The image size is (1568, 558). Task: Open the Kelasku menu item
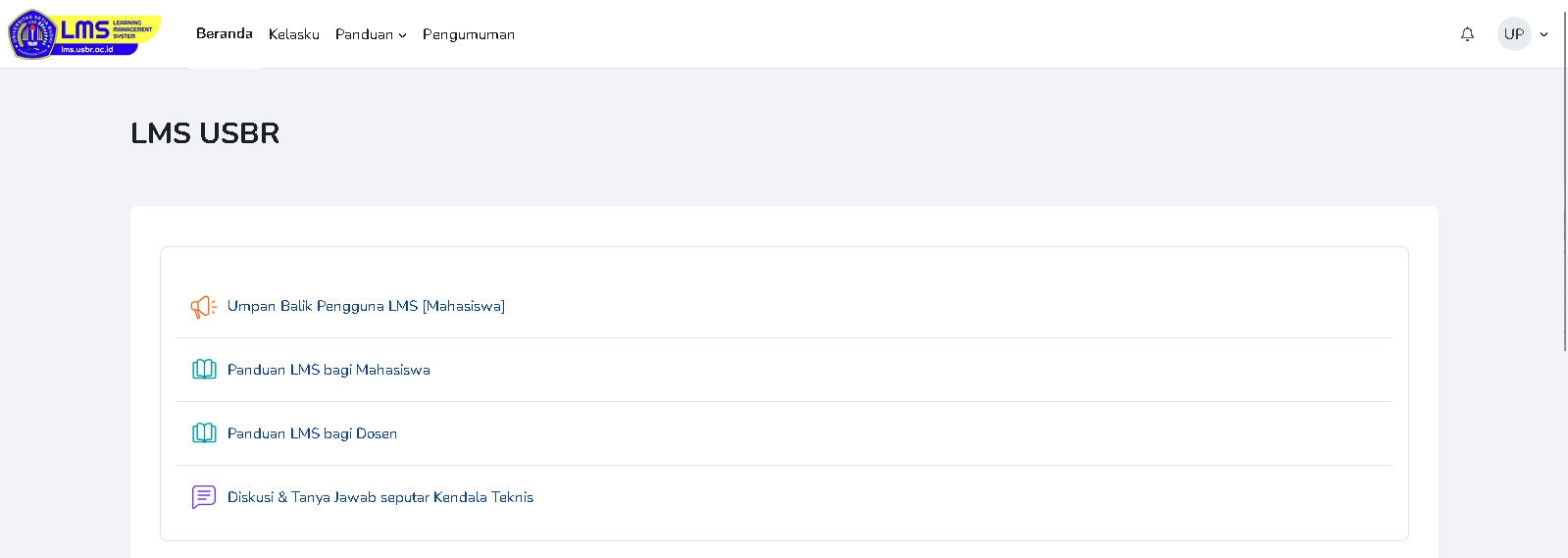tap(294, 34)
